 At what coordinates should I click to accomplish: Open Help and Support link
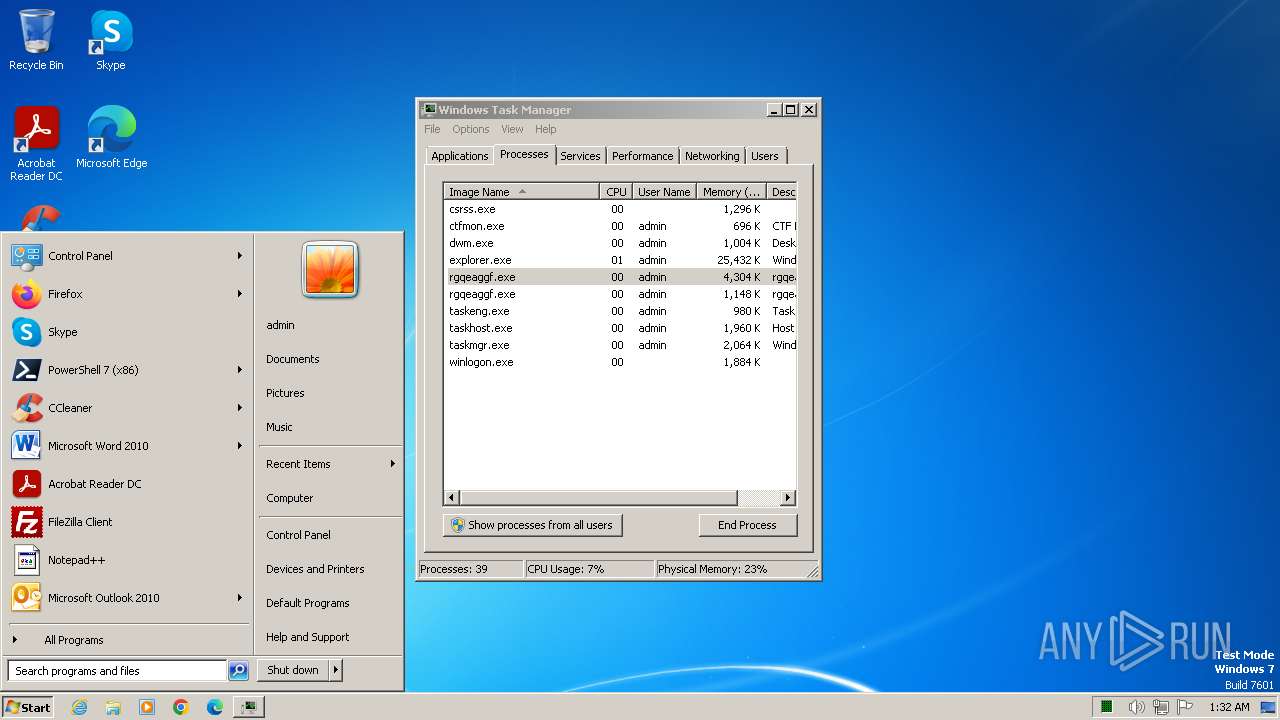coord(307,637)
